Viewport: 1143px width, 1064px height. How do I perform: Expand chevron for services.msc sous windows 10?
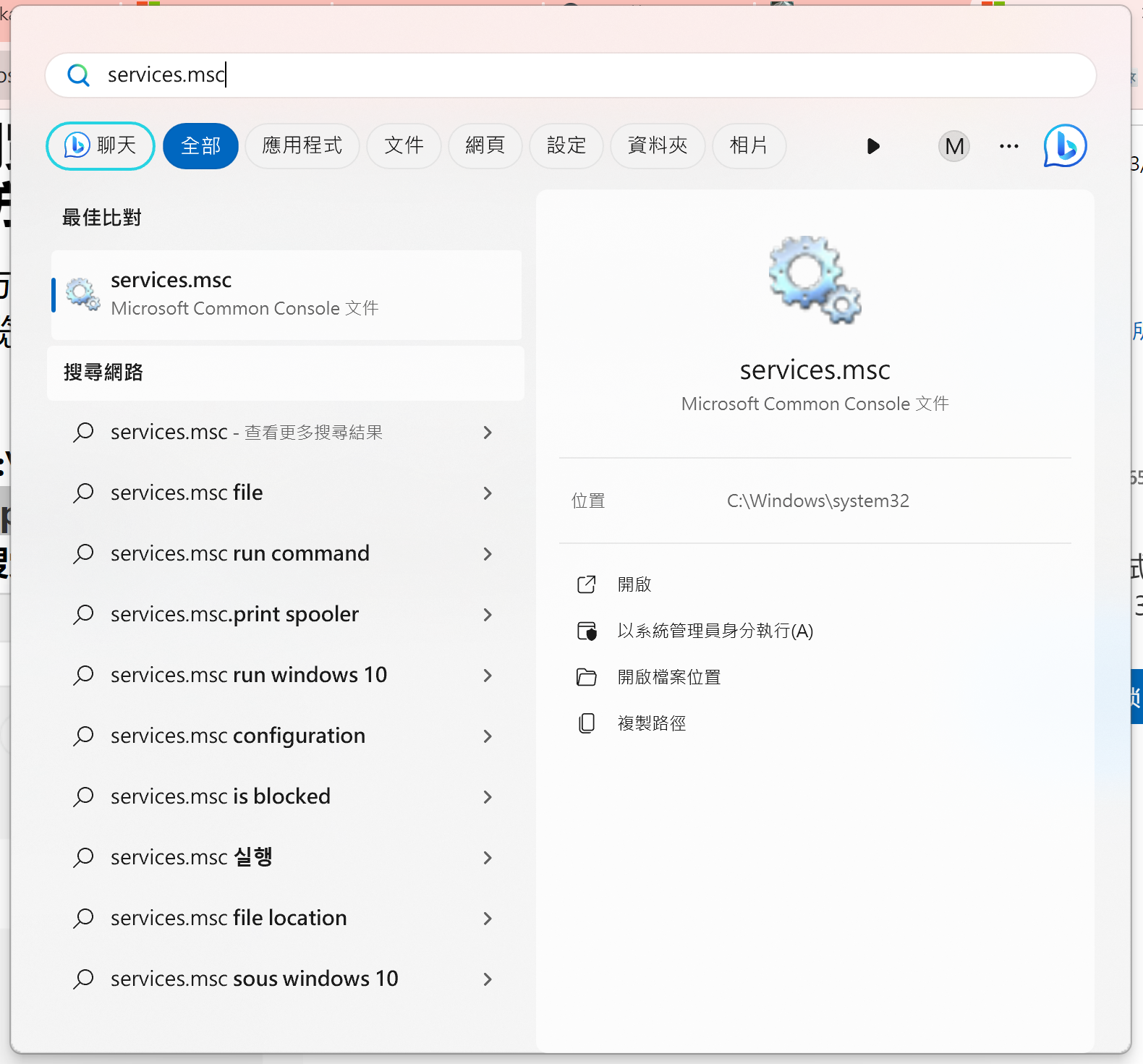(x=488, y=979)
